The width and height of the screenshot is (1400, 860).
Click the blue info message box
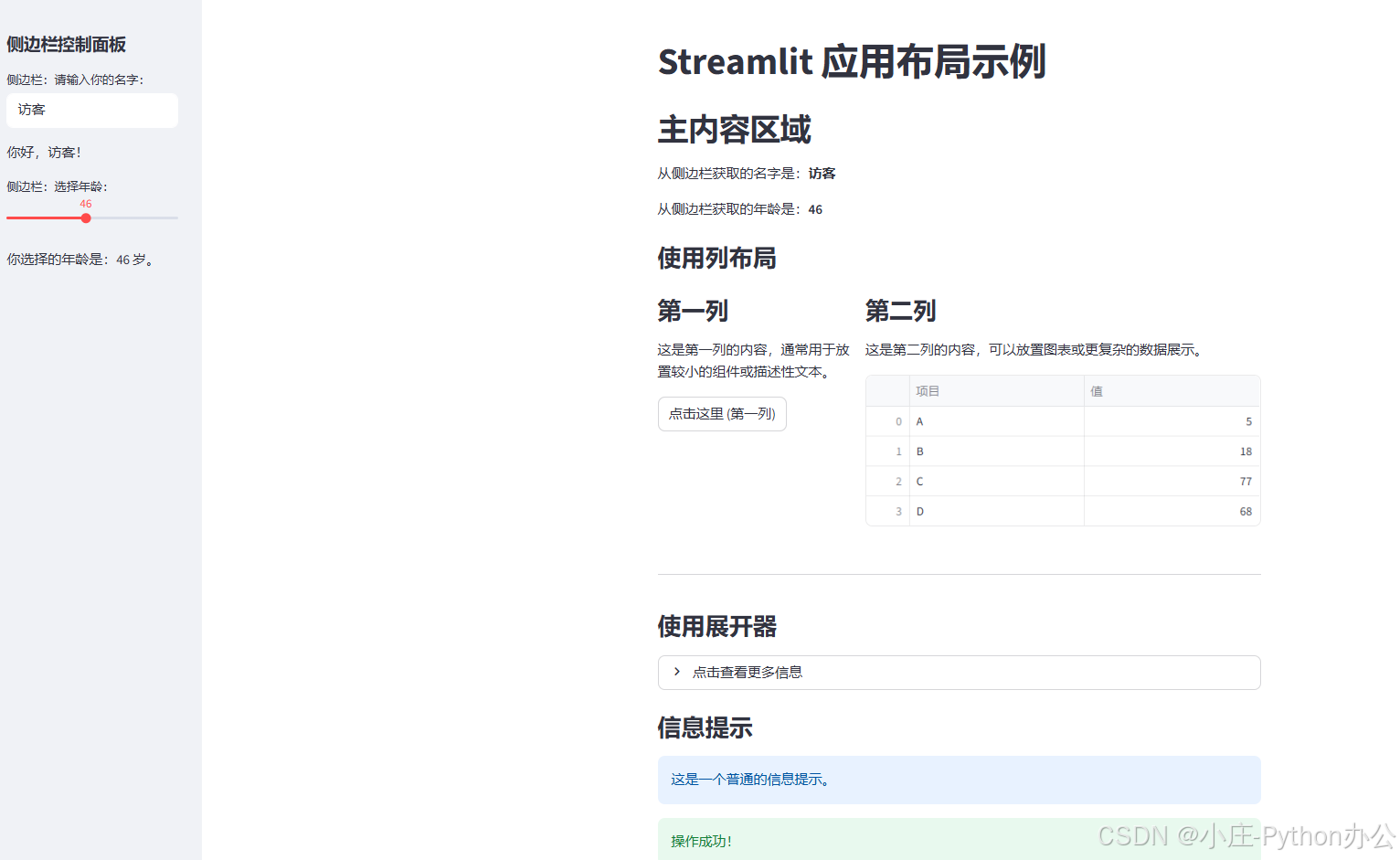(x=959, y=780)
